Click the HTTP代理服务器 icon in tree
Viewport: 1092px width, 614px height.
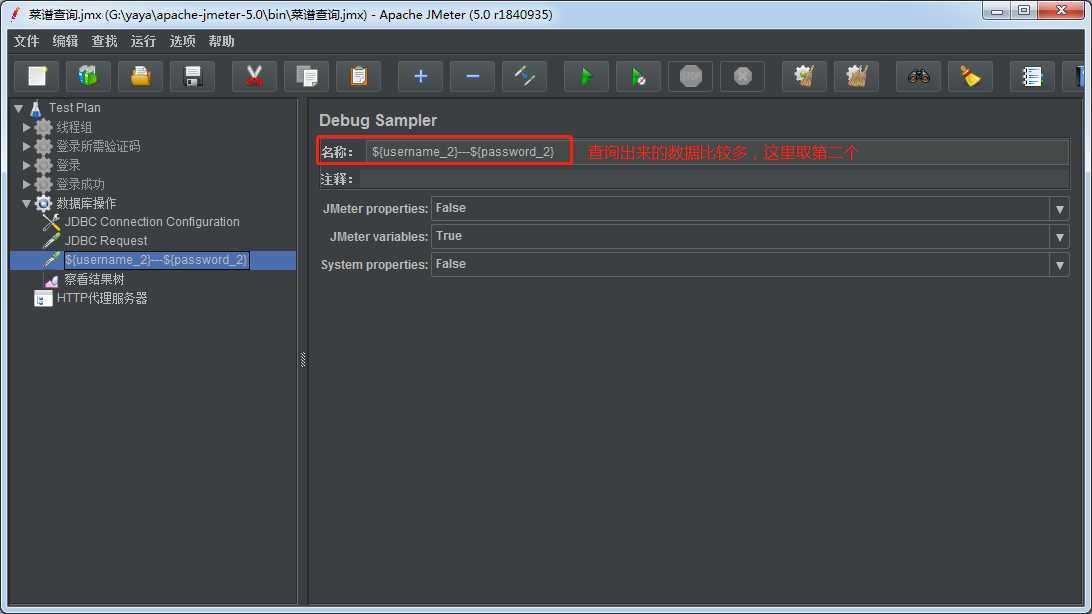point(43,299)
